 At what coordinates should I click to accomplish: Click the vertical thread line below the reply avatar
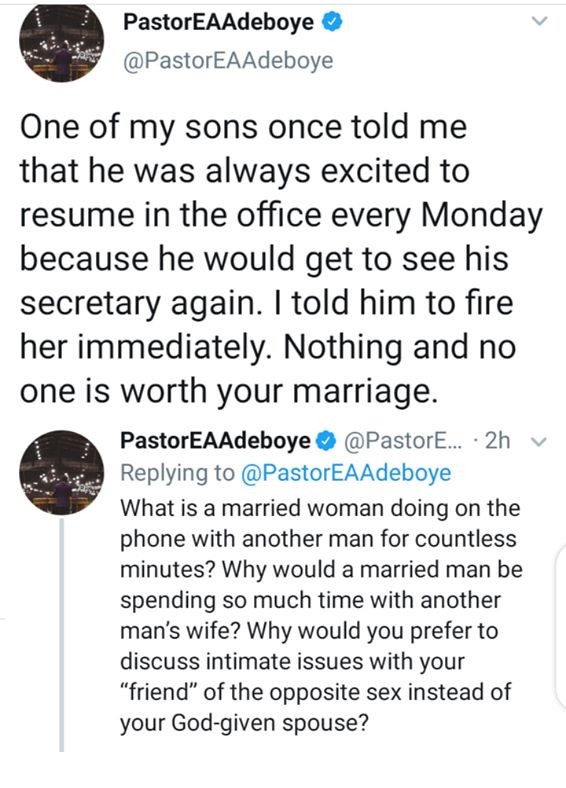click(x=61, y=635)
